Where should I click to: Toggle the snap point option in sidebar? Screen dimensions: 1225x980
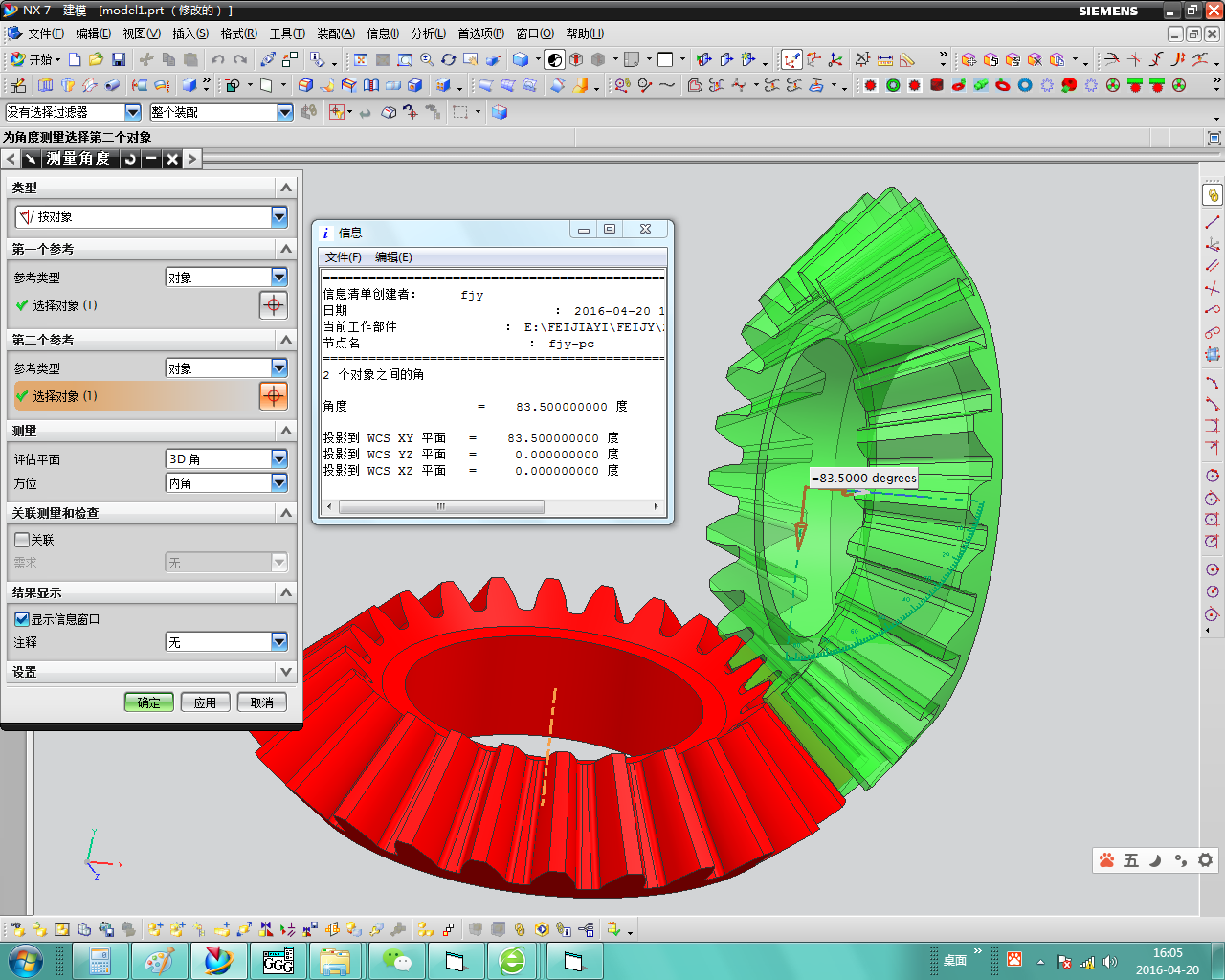click(1213, 195)
